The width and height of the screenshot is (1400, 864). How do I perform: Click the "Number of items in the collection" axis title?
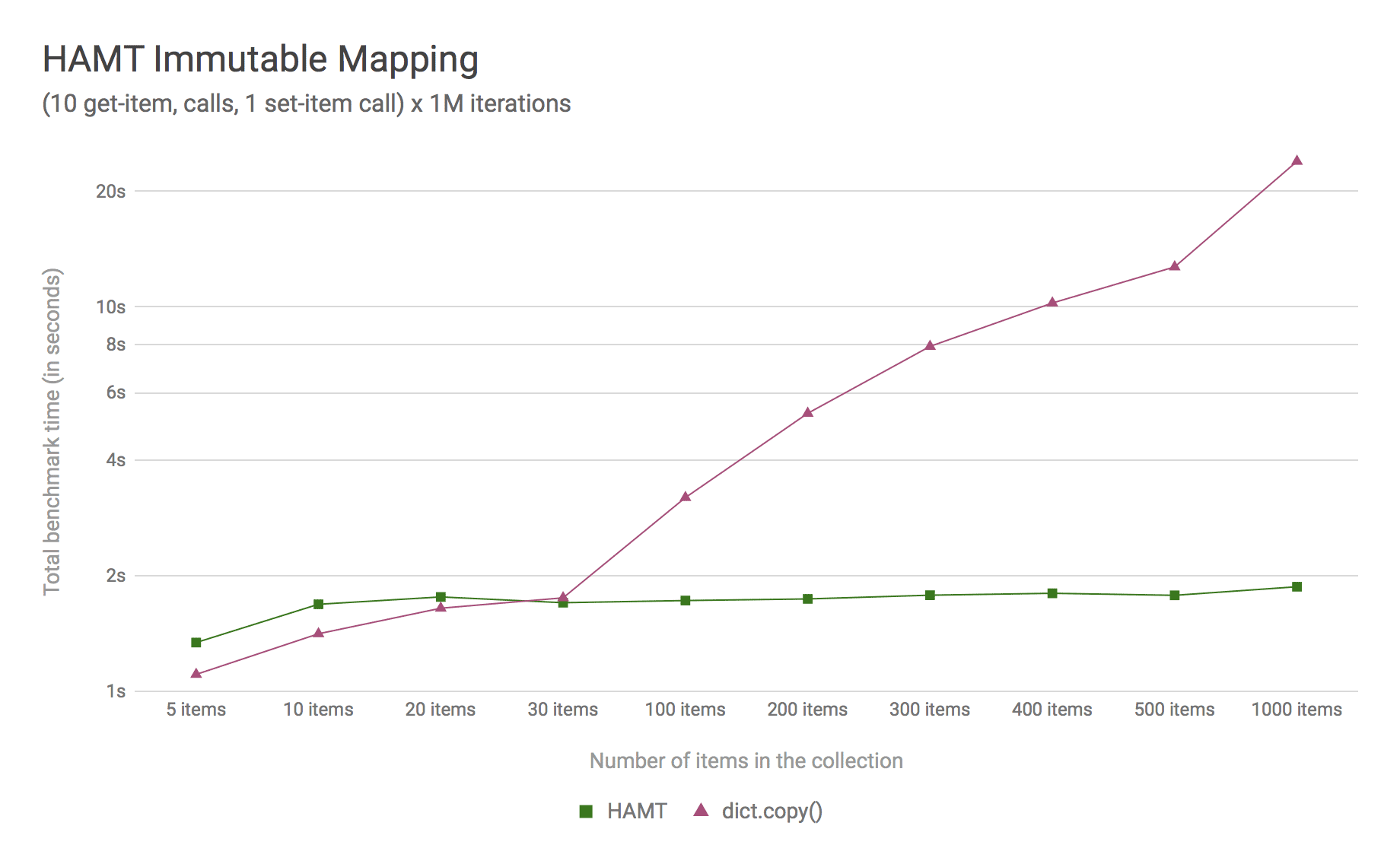[x=746, y=761]
